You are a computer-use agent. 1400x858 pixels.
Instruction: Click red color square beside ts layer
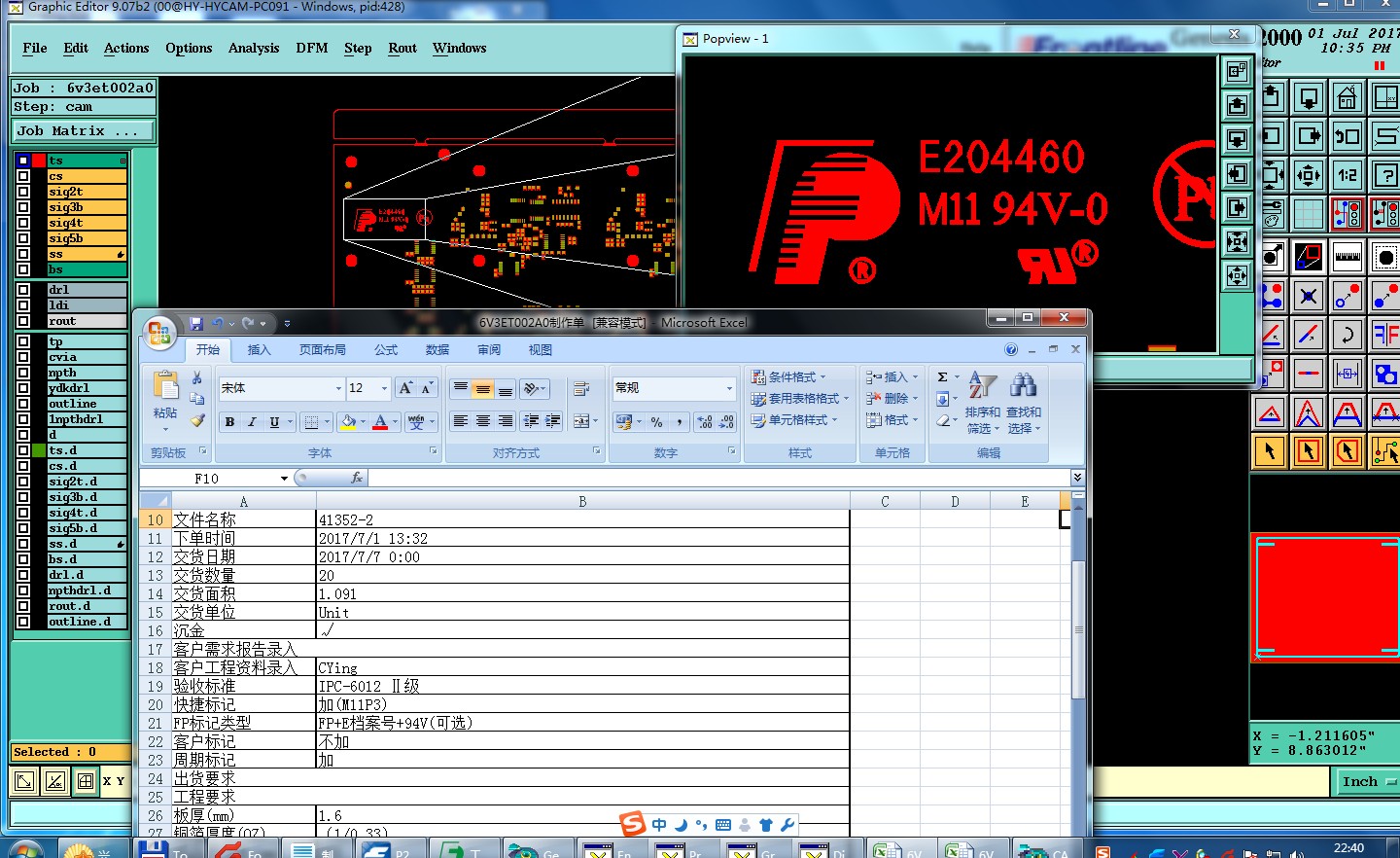(39, 161)
